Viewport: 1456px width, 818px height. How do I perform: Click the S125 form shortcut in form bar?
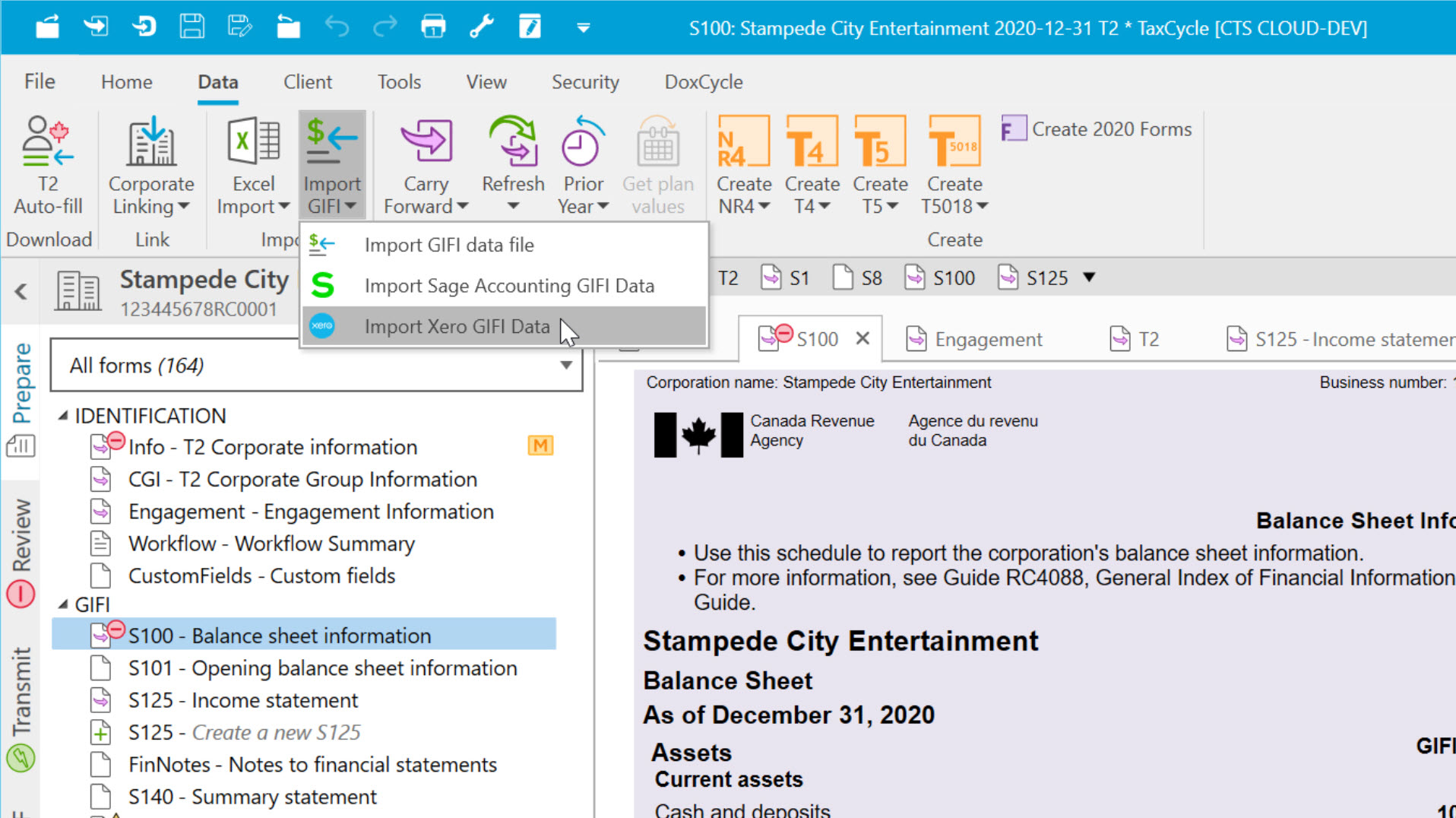1033,278
